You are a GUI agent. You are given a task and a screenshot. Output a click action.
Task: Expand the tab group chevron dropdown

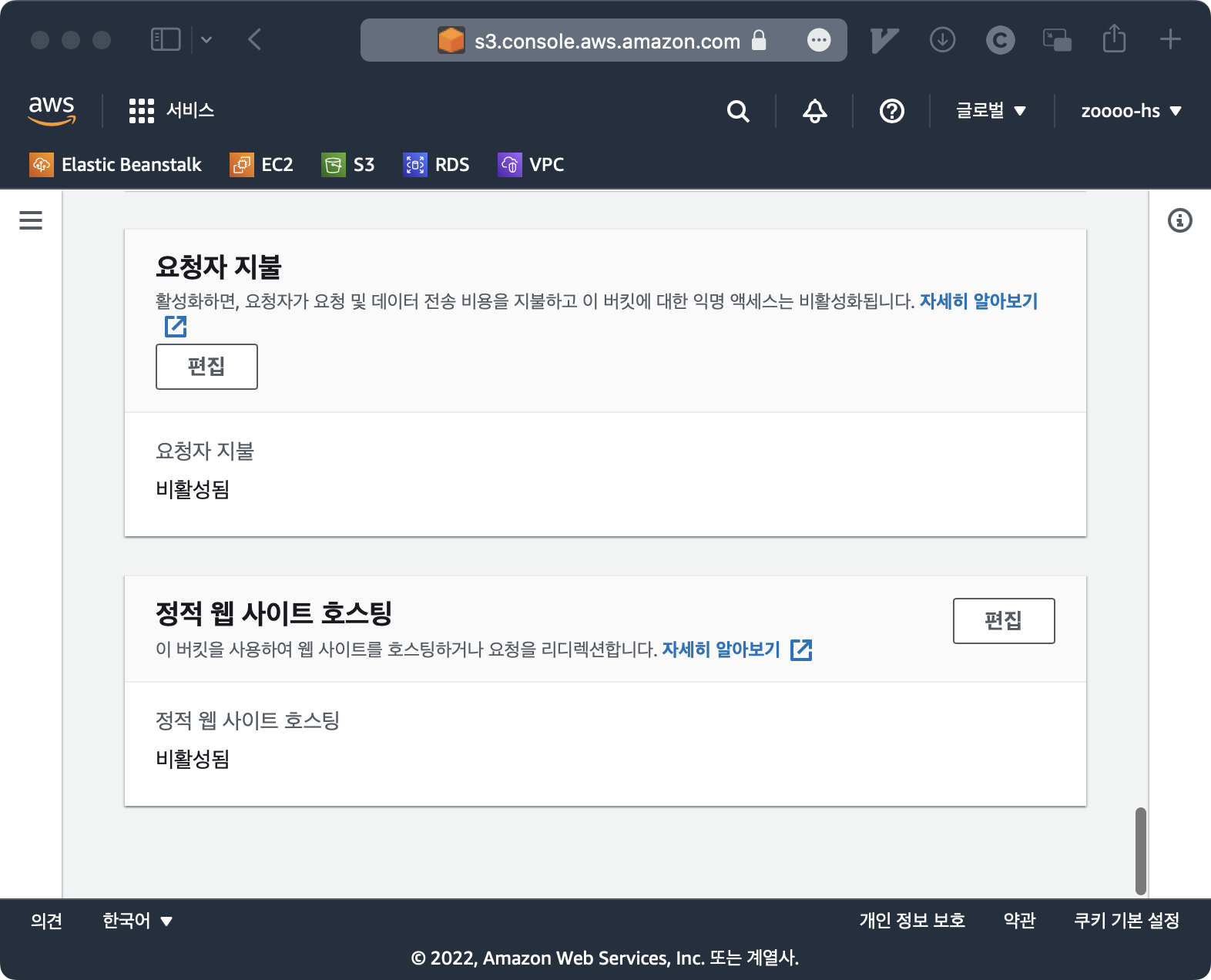tap(206, 39)
